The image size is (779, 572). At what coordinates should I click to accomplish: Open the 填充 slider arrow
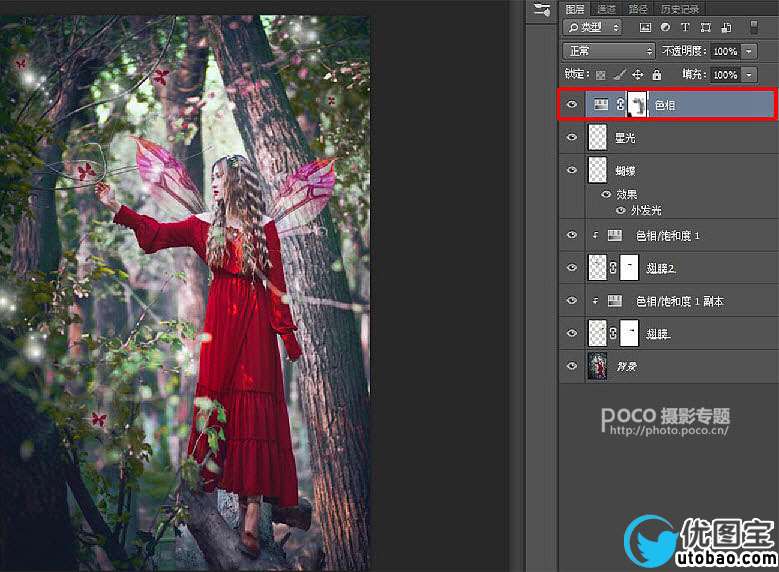point(749,75)
